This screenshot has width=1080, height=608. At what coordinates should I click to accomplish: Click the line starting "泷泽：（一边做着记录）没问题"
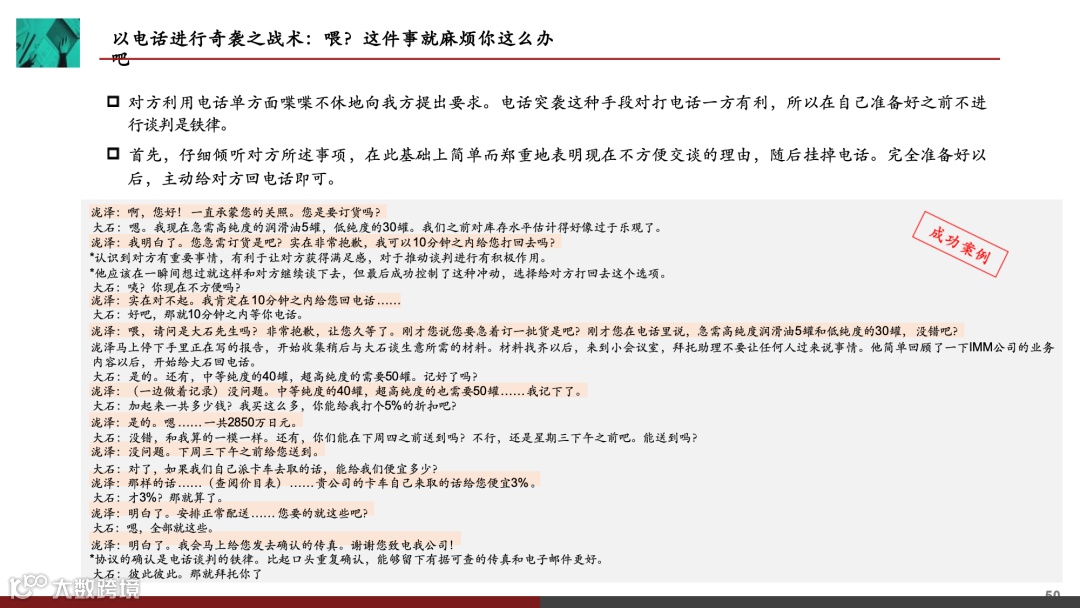coord(337,391)
